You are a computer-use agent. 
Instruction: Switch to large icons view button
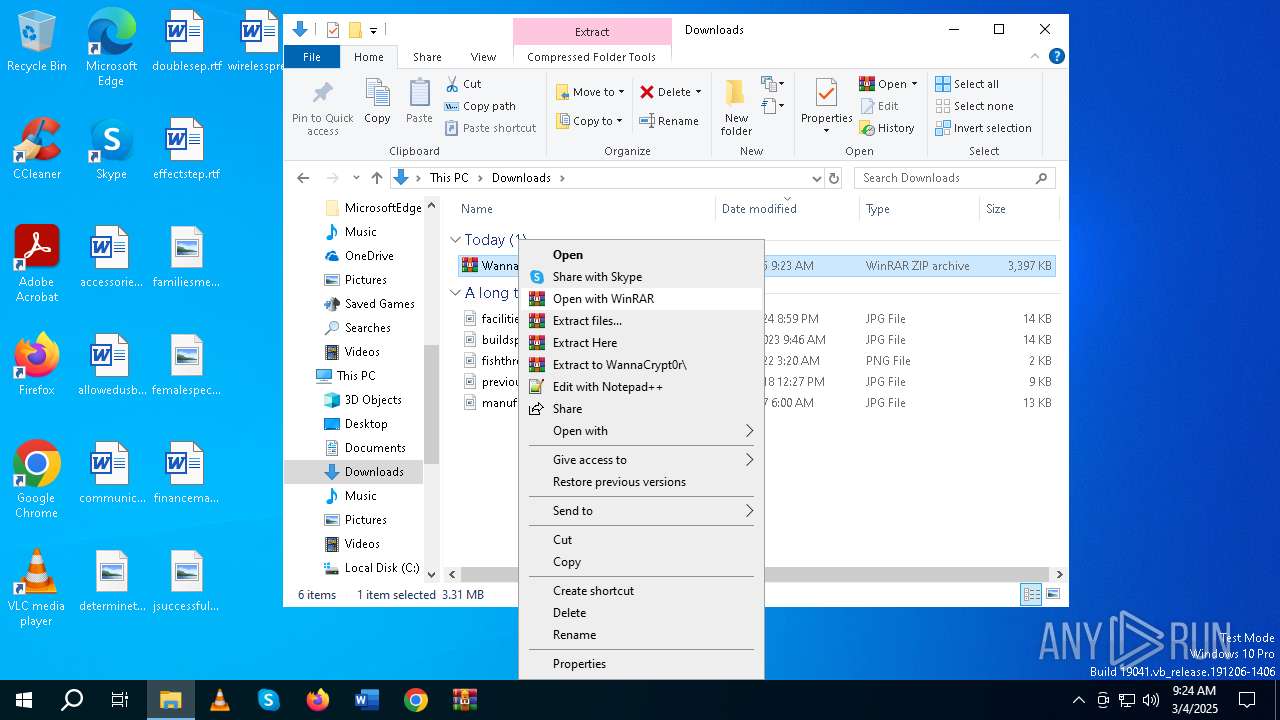(x=1052, y=595)
